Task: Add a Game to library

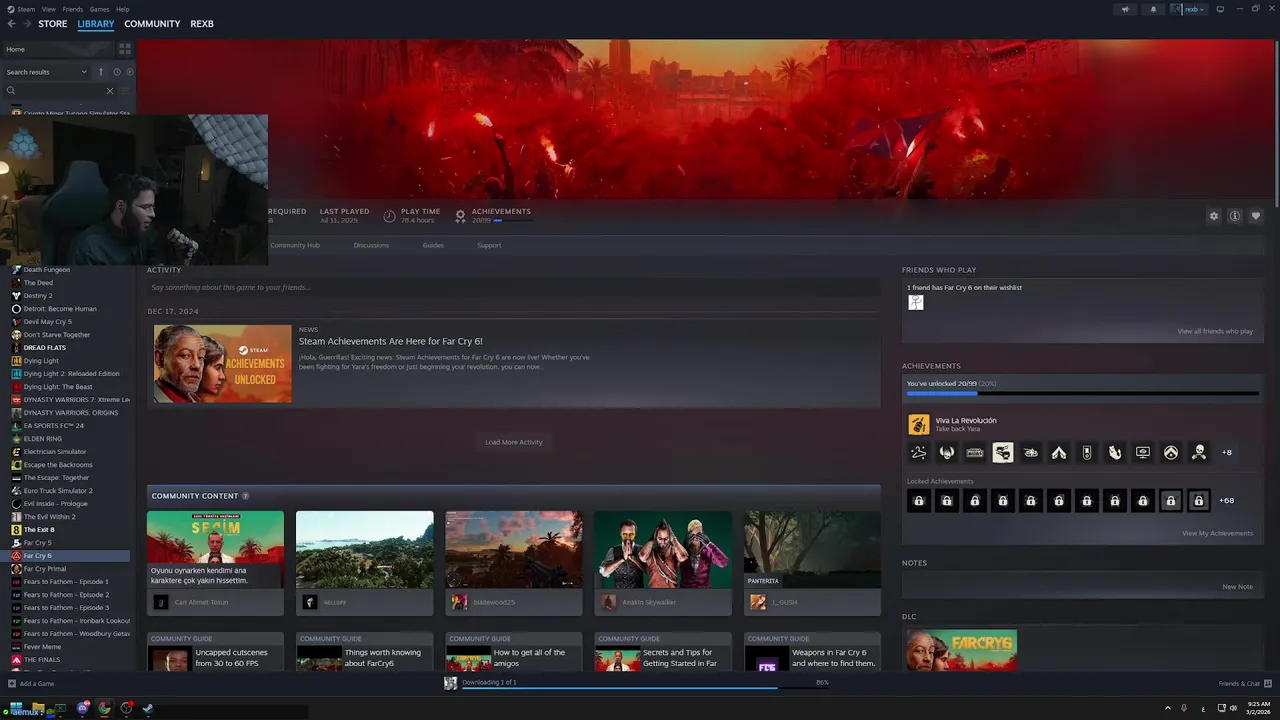Action: pyautogui.click(x=32, y=684)
